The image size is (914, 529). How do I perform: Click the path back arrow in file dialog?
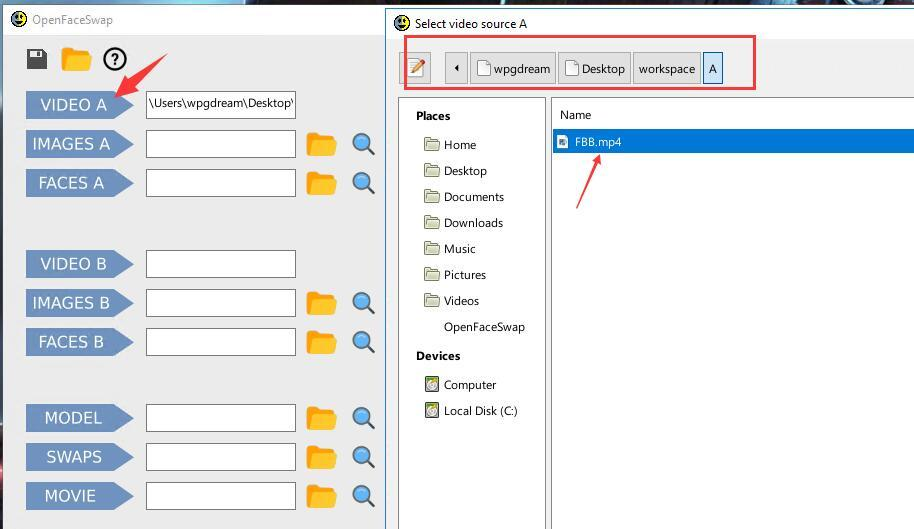pos(456,68)
